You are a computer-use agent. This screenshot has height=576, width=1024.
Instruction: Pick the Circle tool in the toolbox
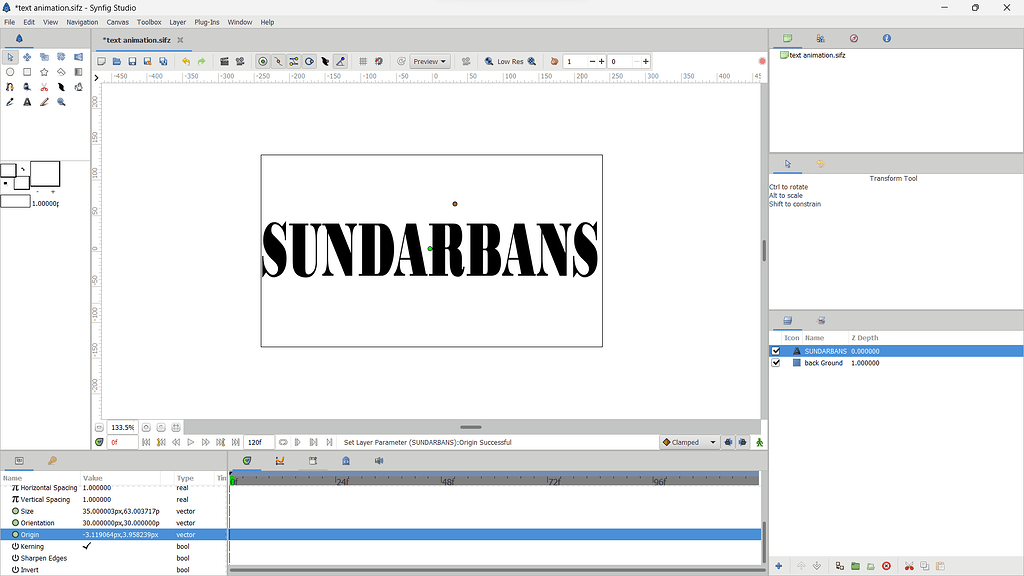click(10, 72)
